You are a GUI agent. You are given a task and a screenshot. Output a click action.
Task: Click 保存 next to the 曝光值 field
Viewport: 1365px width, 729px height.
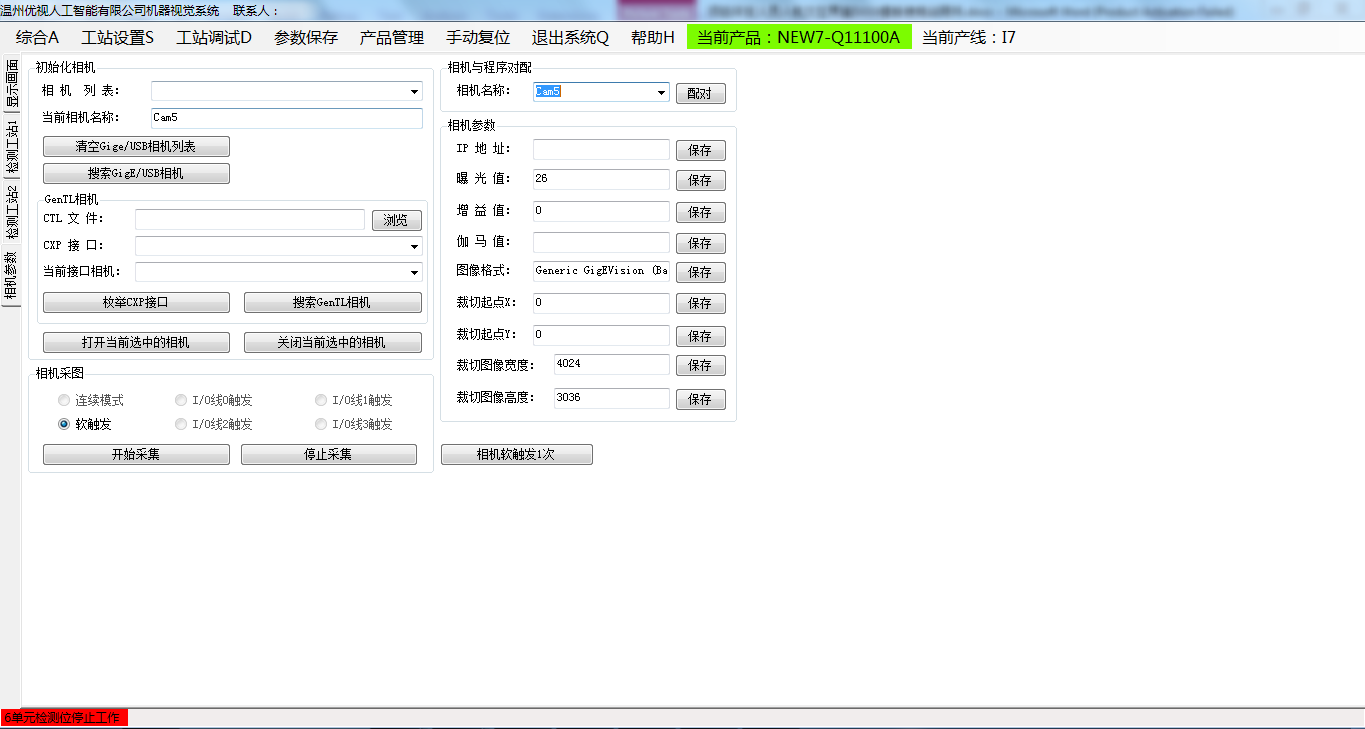[700, 181]
